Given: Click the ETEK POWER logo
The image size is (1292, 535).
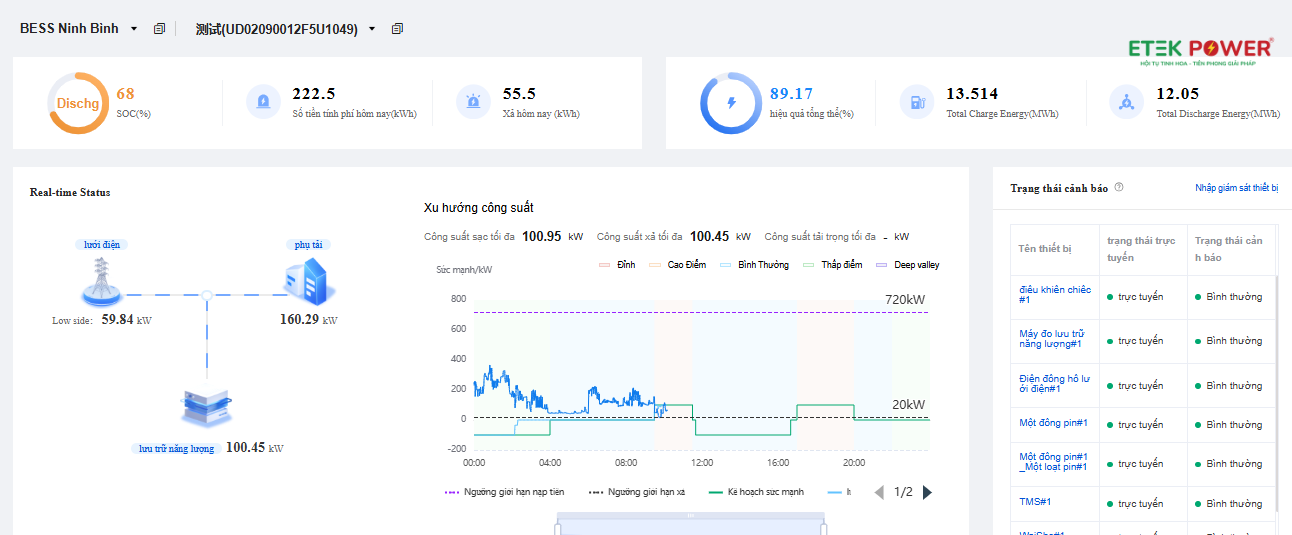Looking at the screenshot, I should 1200,52.
